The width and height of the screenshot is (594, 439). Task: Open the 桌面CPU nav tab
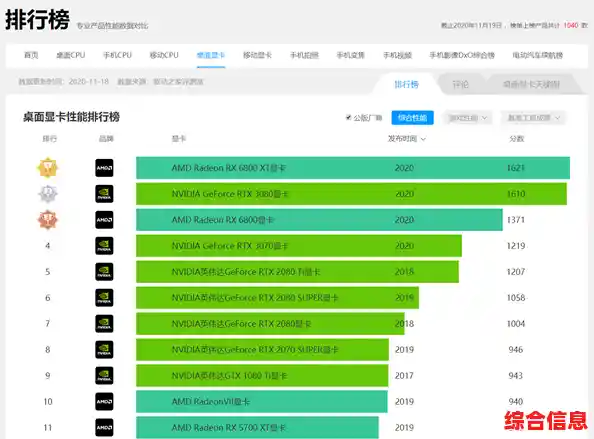pyautogui.click(x=70, y=55)
